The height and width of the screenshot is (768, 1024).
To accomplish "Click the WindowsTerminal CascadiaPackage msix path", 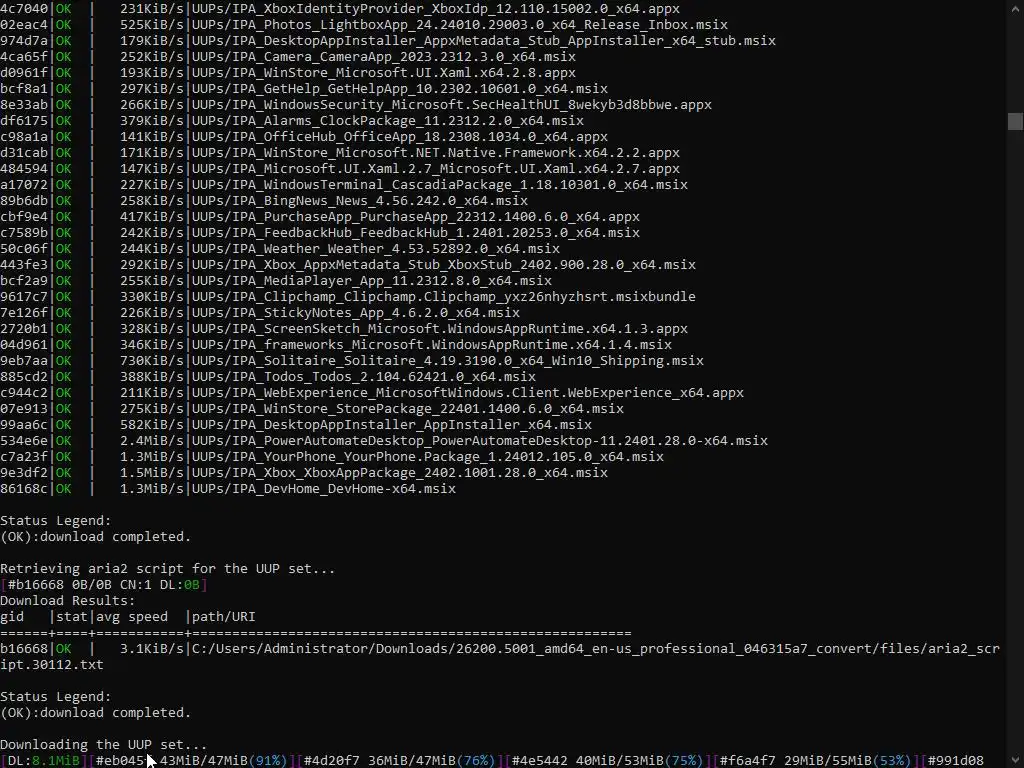I will (x=440, y=185).
